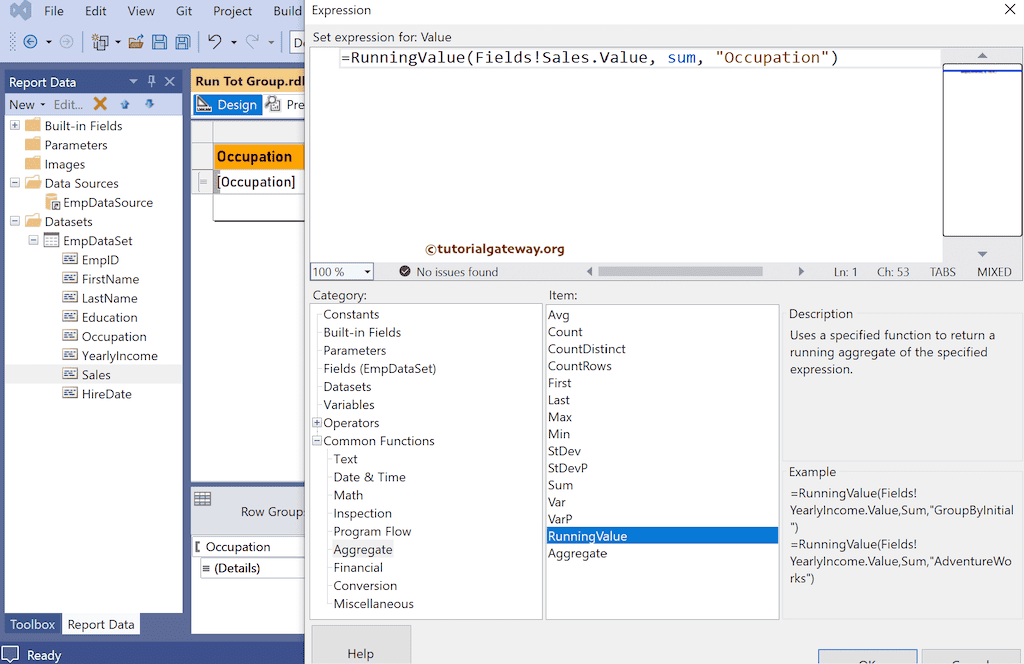The width and height of the screenshot is (1024, 664).
Task: Click the Undo icon
Action: 215,42
